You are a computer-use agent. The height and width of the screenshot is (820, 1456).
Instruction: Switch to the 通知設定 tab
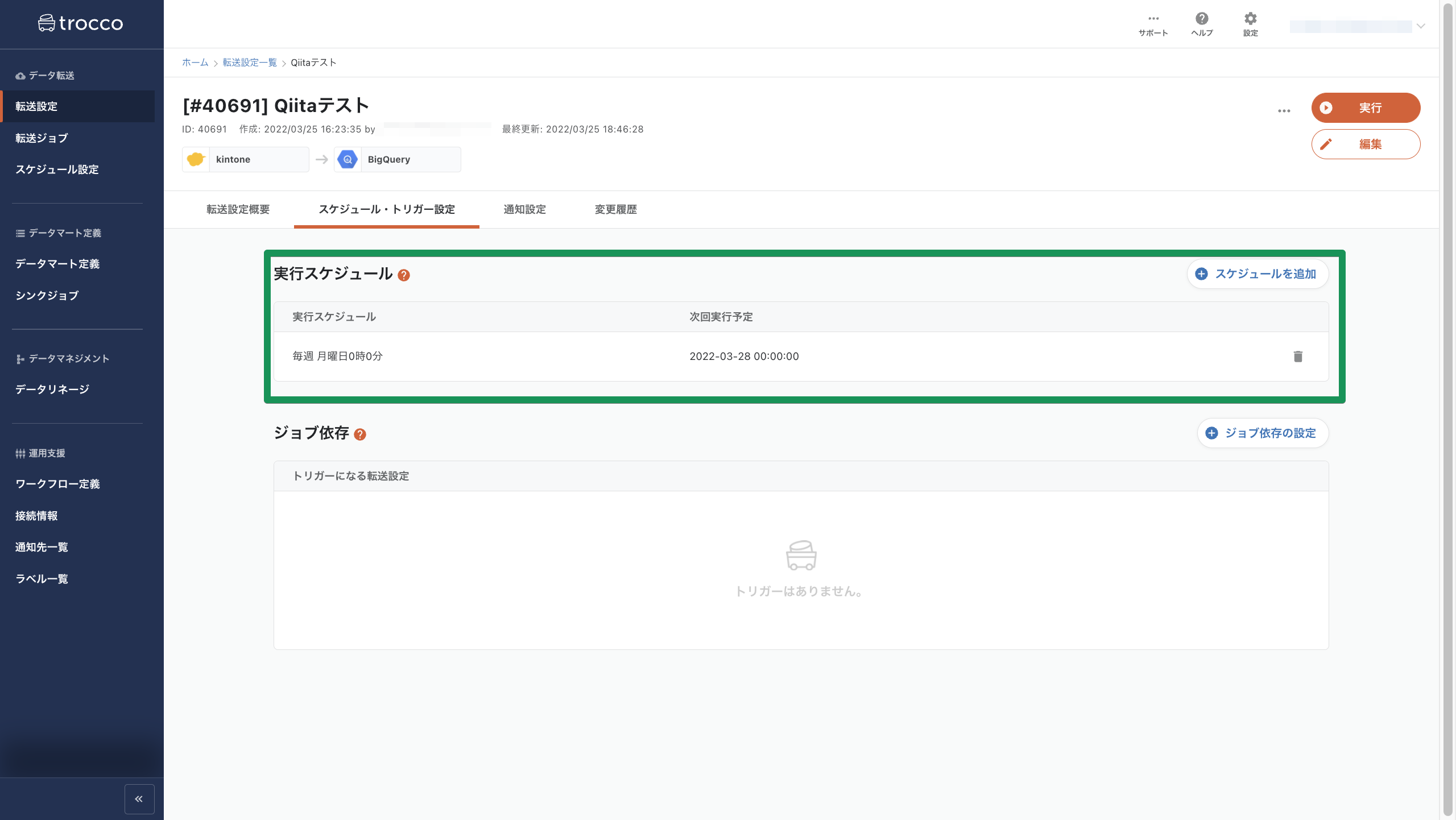[524, 209]
